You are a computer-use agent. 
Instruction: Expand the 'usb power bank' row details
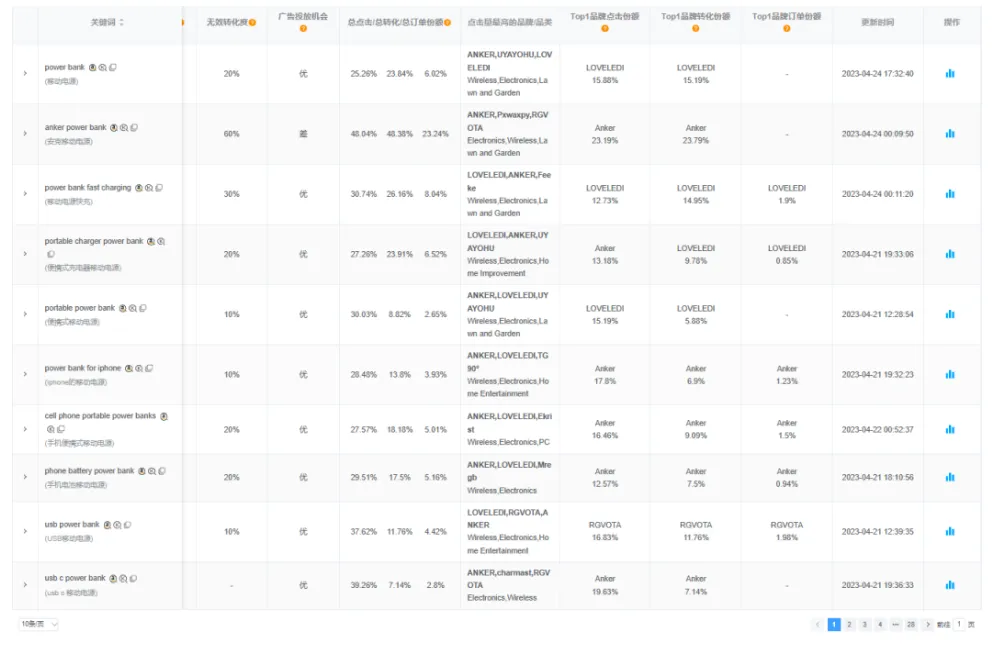(25, 531)
